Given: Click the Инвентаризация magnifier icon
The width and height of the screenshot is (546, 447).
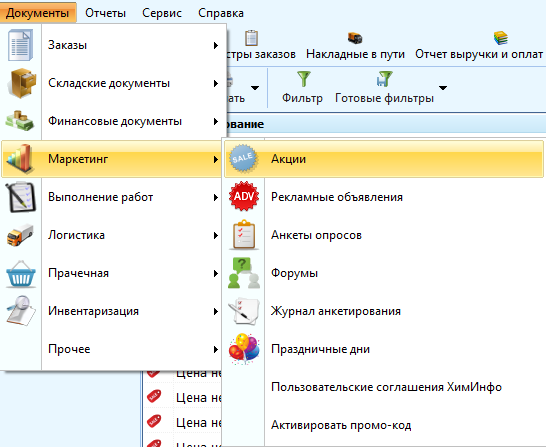Looking at the screenshot, I should point(21,311).
